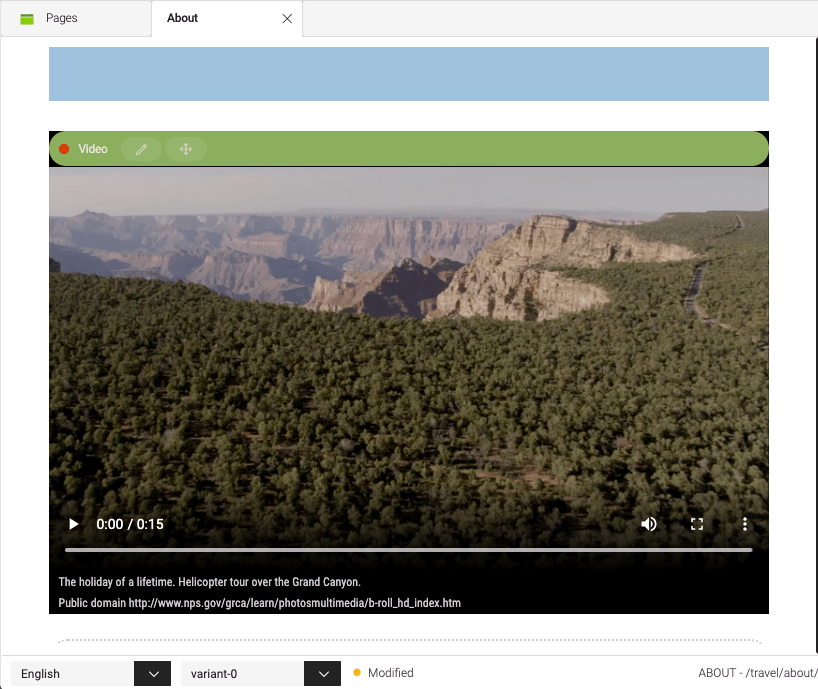Switch to the Pages tab
This screenshot has height=689, width=818.
point(60,17)
